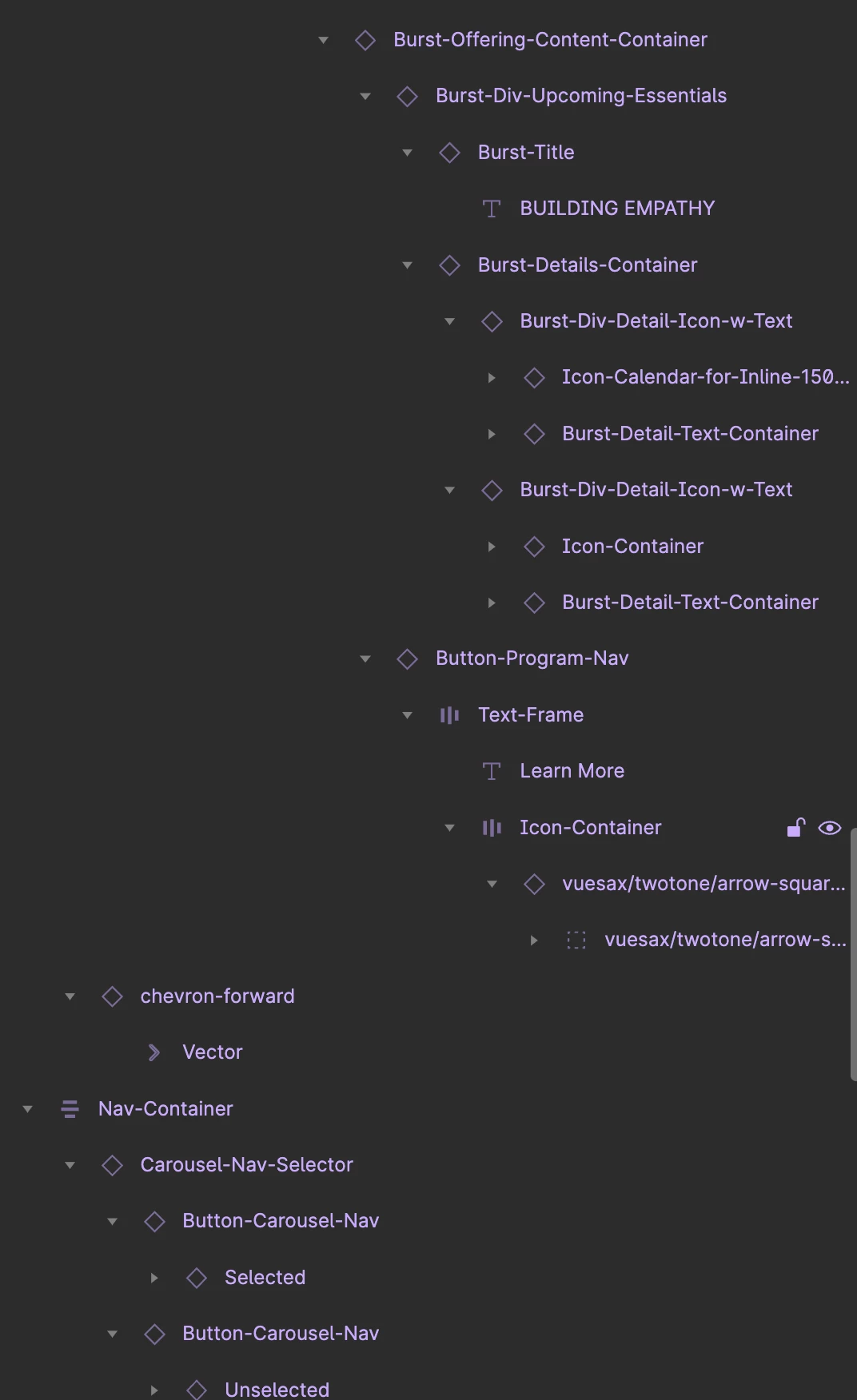
Task: Expand the Selected layer arrow
Action: pyautogui.click(x=154, y=1278)
